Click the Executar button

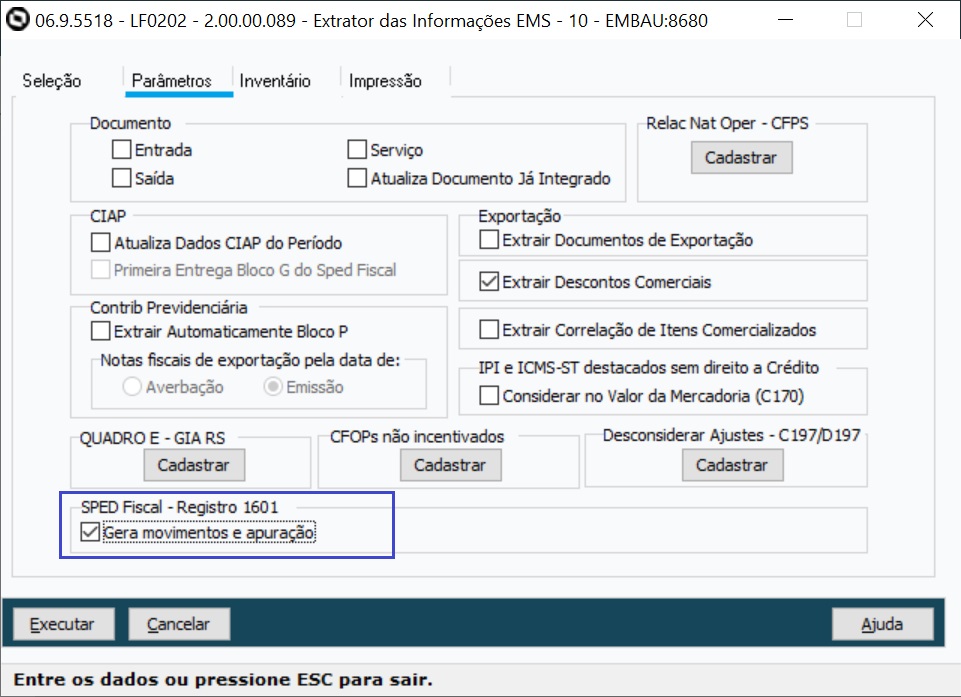coord(64,624)
